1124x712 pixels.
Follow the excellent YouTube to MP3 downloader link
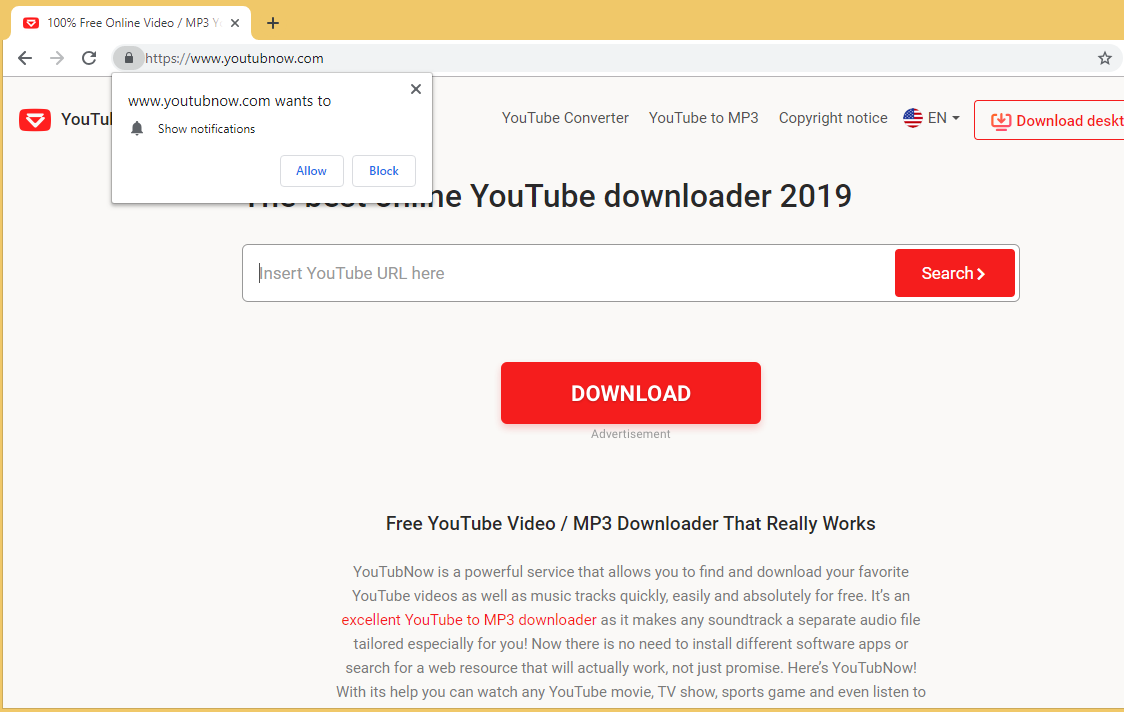pos(469,620)
